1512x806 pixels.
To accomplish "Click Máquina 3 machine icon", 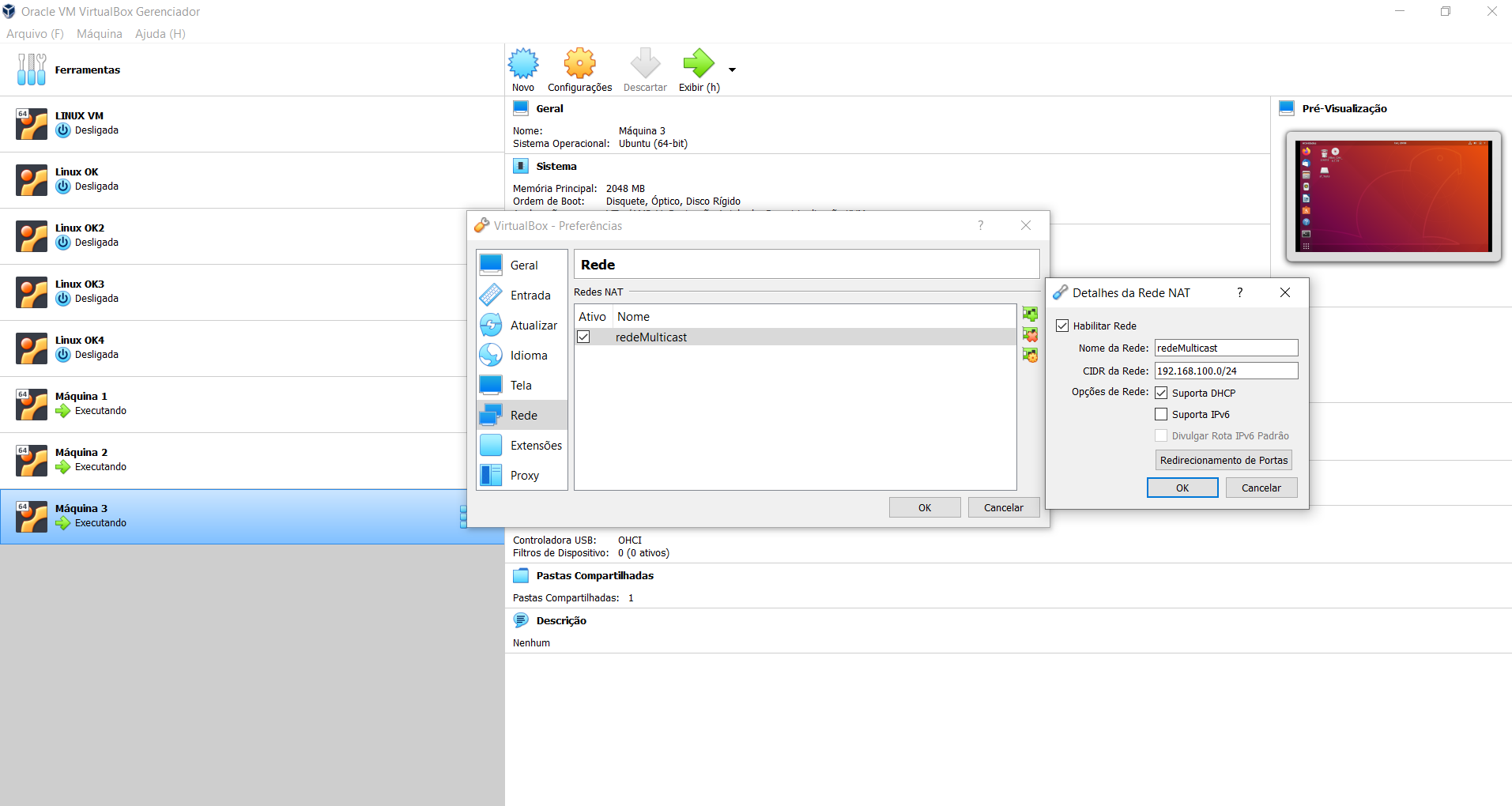I will [32, 517].
